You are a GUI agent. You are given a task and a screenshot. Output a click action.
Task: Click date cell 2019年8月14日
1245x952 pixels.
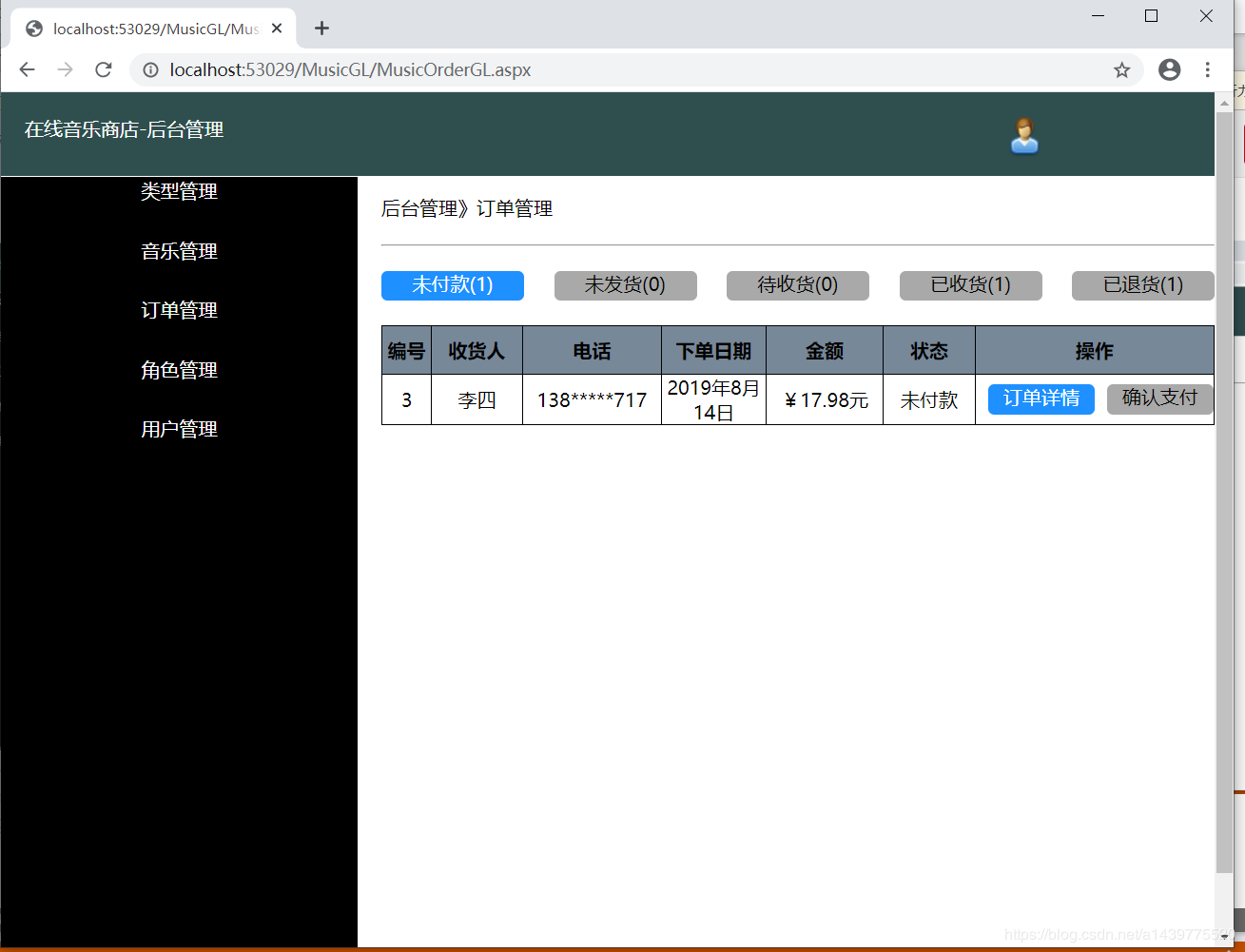coord(713,399)
